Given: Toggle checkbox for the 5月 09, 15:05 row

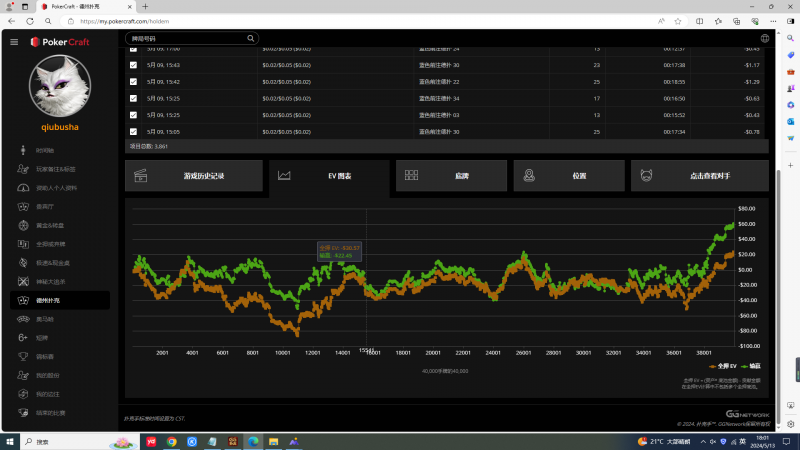Looking at the screenshot, I should tap(134, 131).
